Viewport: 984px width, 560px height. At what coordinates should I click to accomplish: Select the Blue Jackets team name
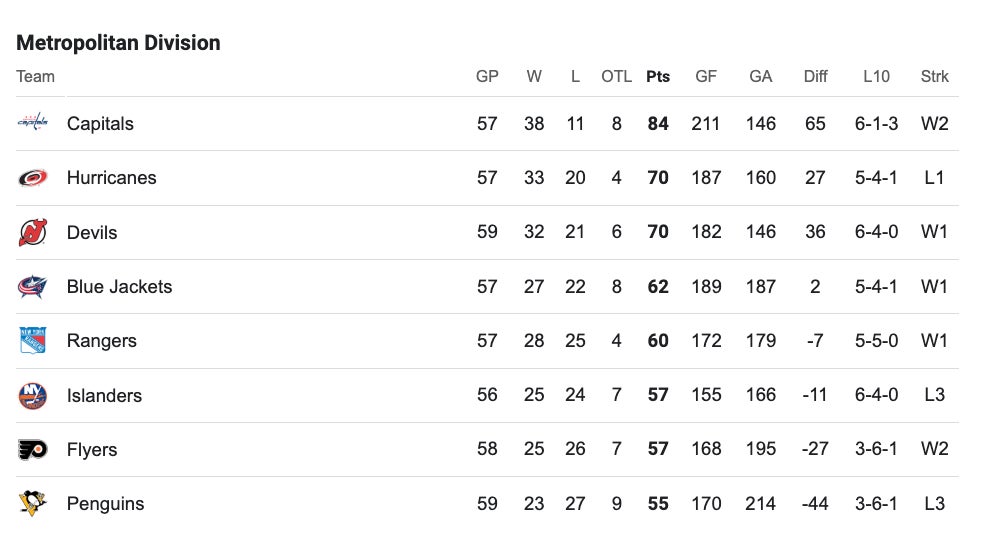click(119, 287)
